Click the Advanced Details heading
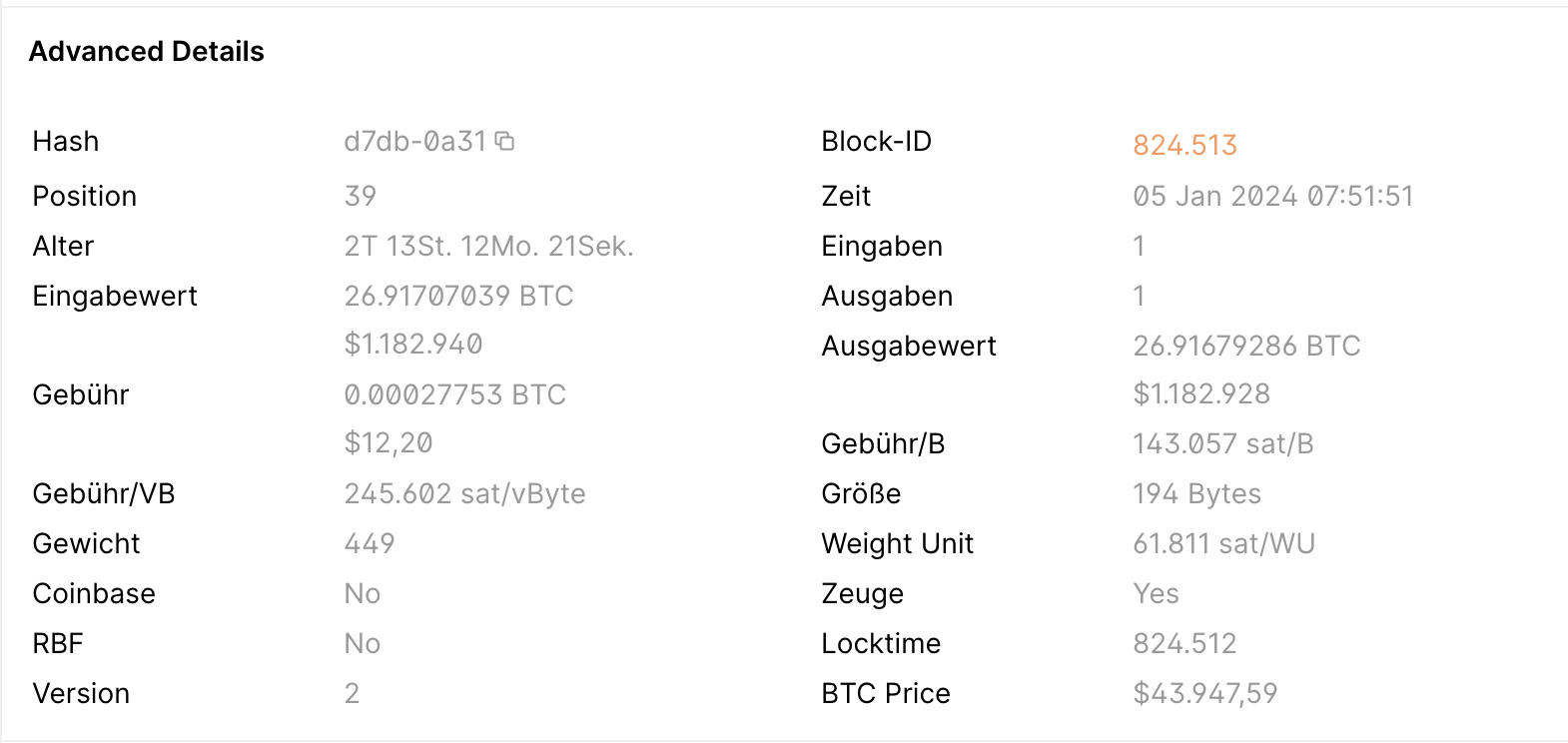The height and width of the screenshot is (743, 1568). coord(147,52)
